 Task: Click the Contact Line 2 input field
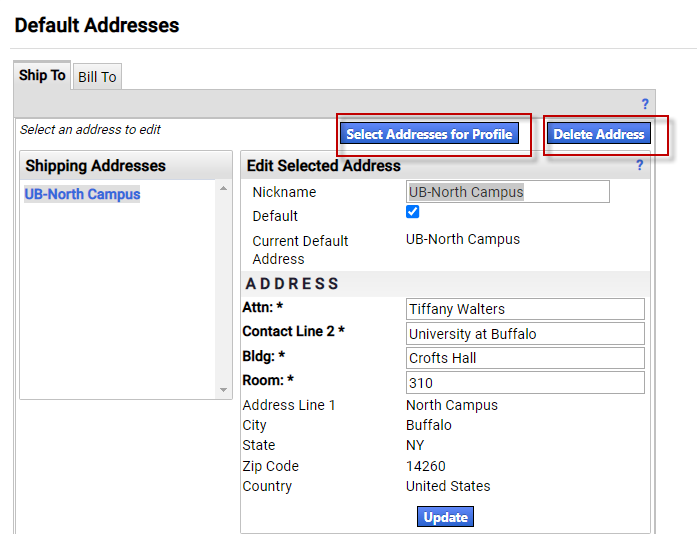[525, 334]
